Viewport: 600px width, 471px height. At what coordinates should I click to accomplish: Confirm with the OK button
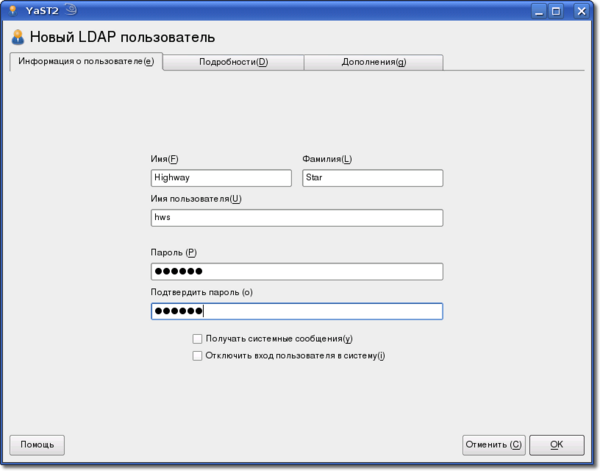pyautogui.click(x=556, y=444)
